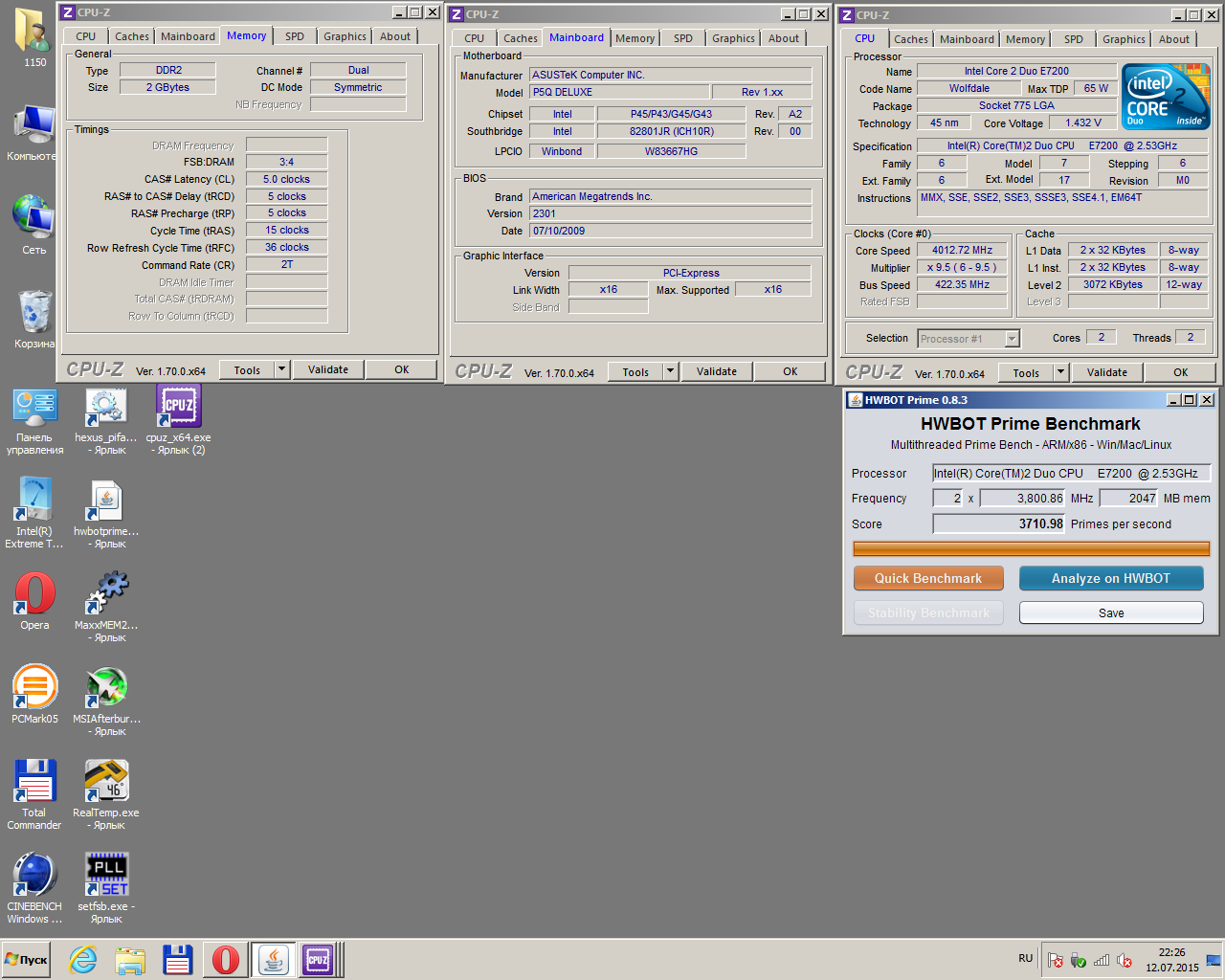Select the Core Voltage 1.432 V value

(1083, 122)
